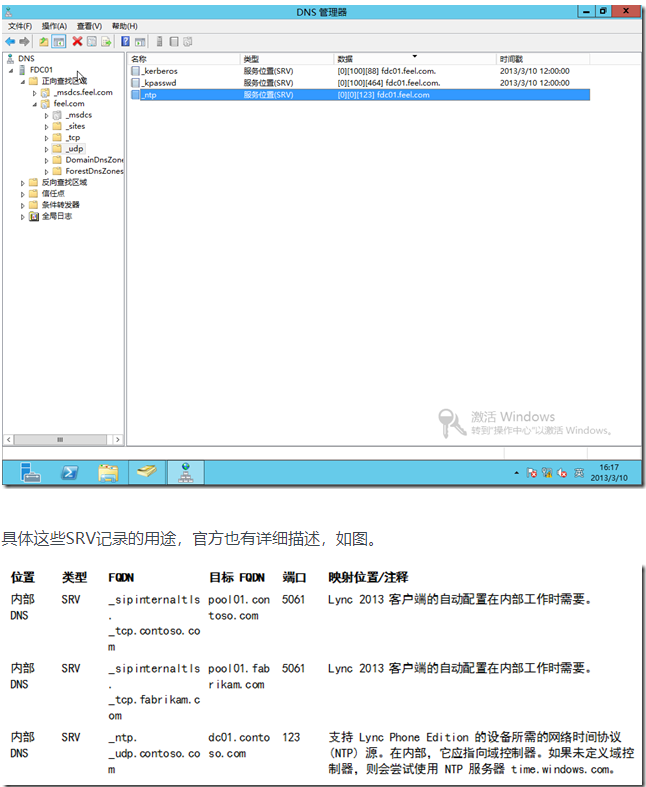Viewport: 646px width, 787px height.
Task: Click the network status tray icon
Action: pyautogui.click(x=547, y=473)
